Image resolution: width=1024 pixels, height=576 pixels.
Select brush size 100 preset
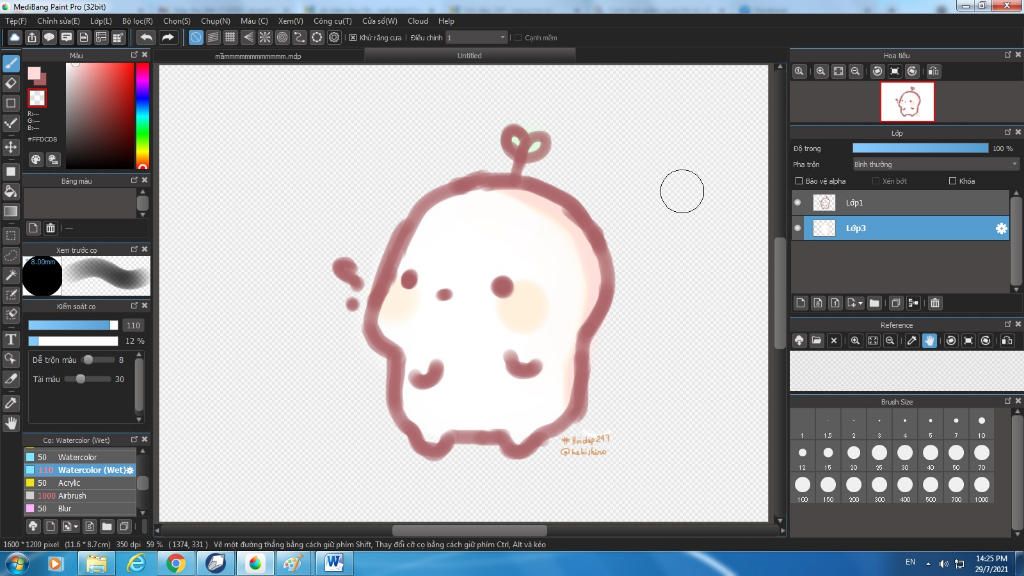pos(803,488)
